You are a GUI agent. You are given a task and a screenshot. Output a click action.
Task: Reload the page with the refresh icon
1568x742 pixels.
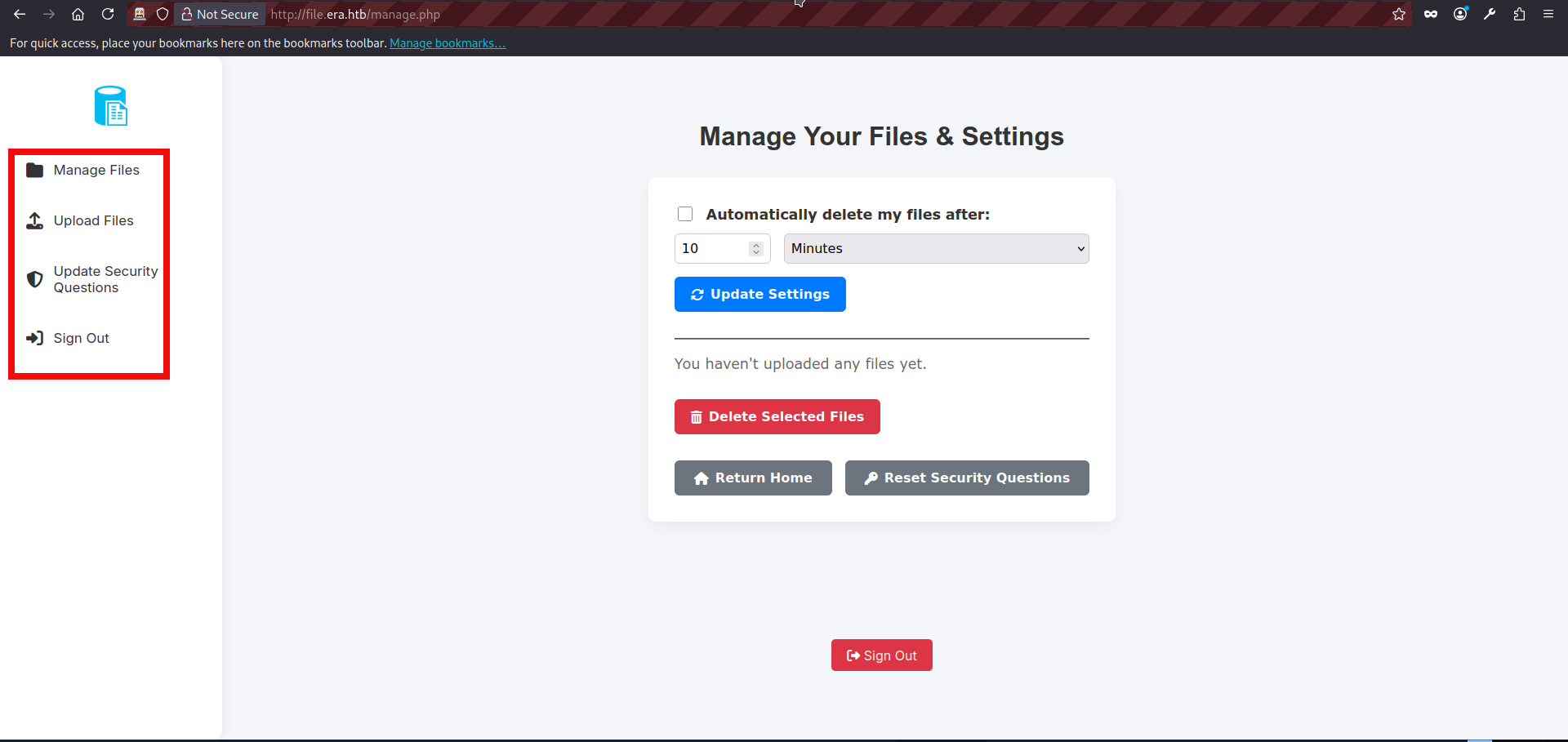click(108, 14)
